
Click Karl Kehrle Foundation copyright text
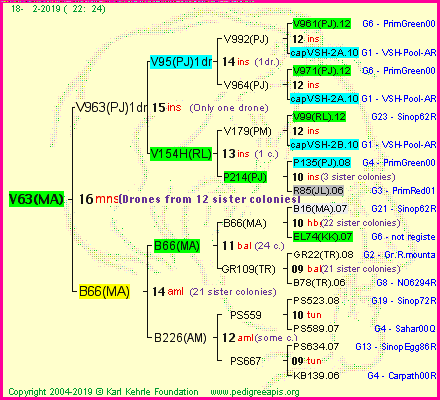click(152, 392)
